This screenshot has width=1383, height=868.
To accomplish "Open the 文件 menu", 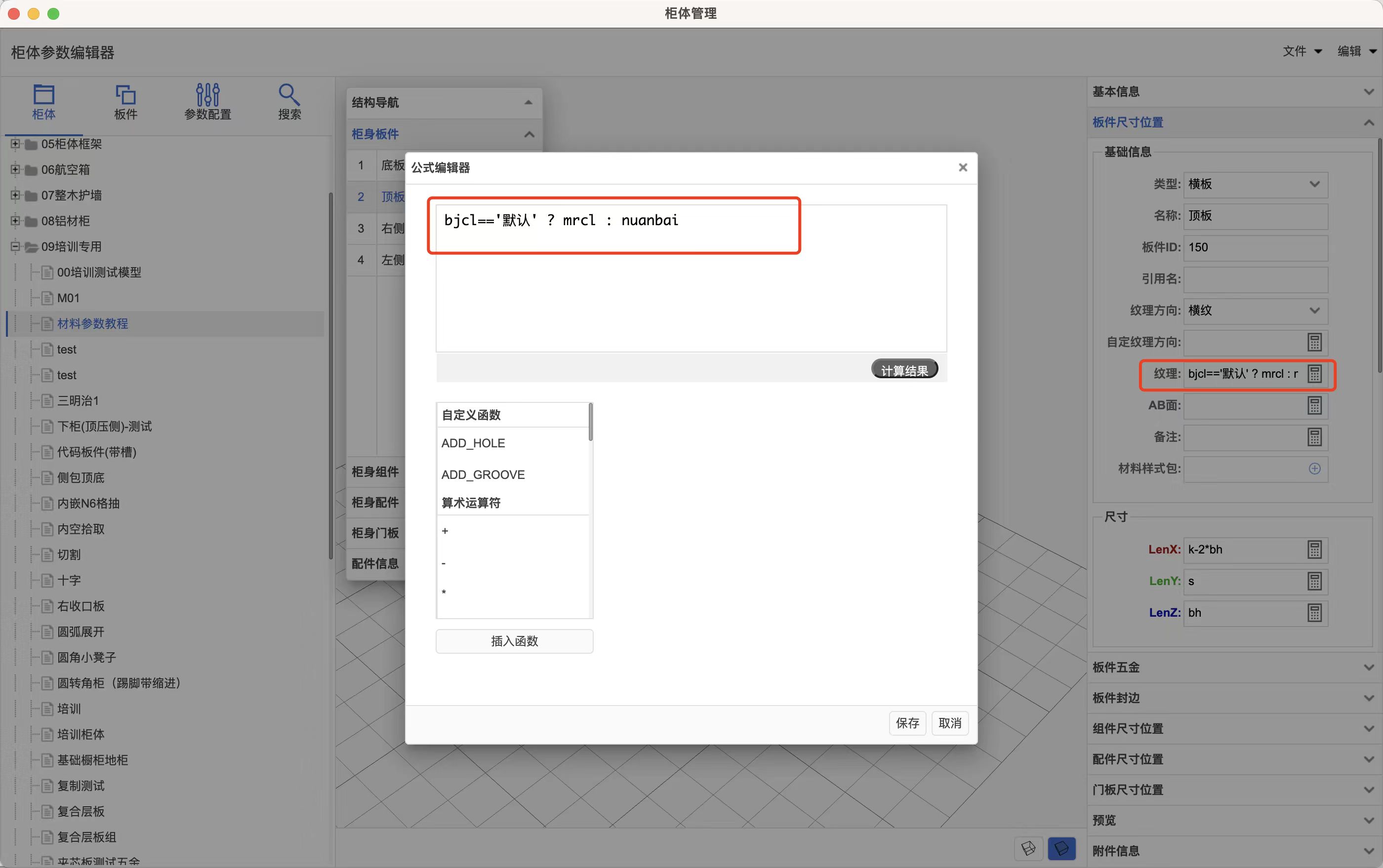I will (1302, 51).
